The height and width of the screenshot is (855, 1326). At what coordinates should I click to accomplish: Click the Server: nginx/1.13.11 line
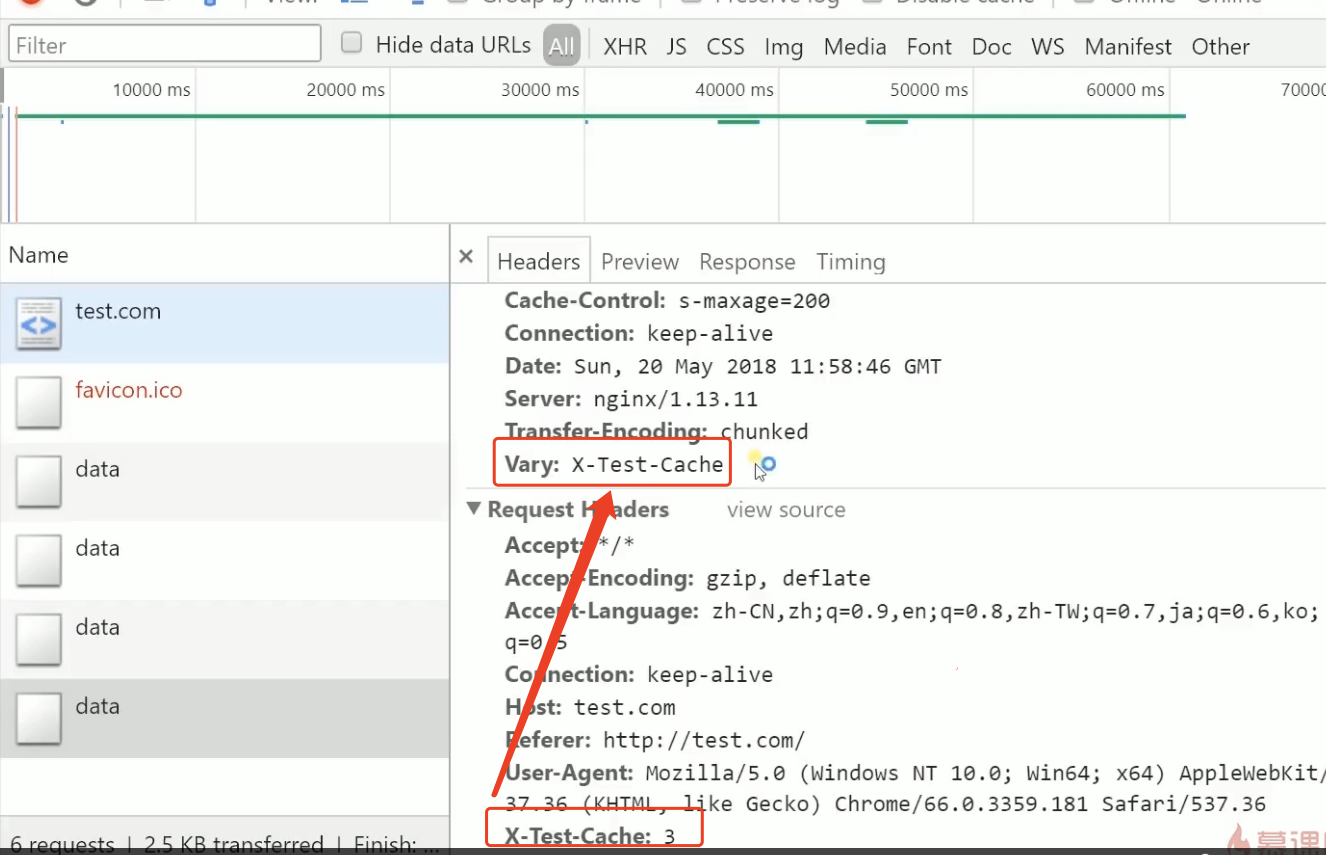631,399
